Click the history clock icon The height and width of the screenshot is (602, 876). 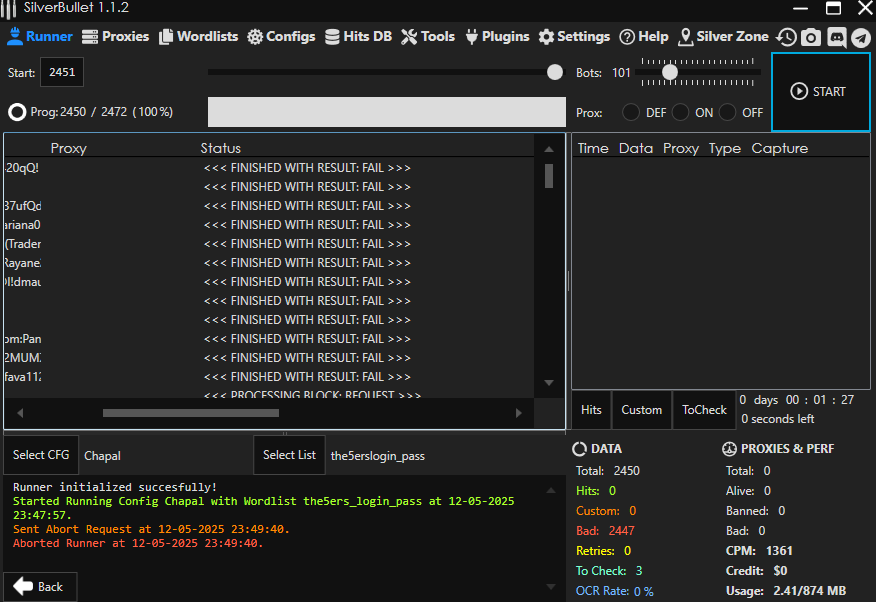pyautogui.click(x=786, y=37)
